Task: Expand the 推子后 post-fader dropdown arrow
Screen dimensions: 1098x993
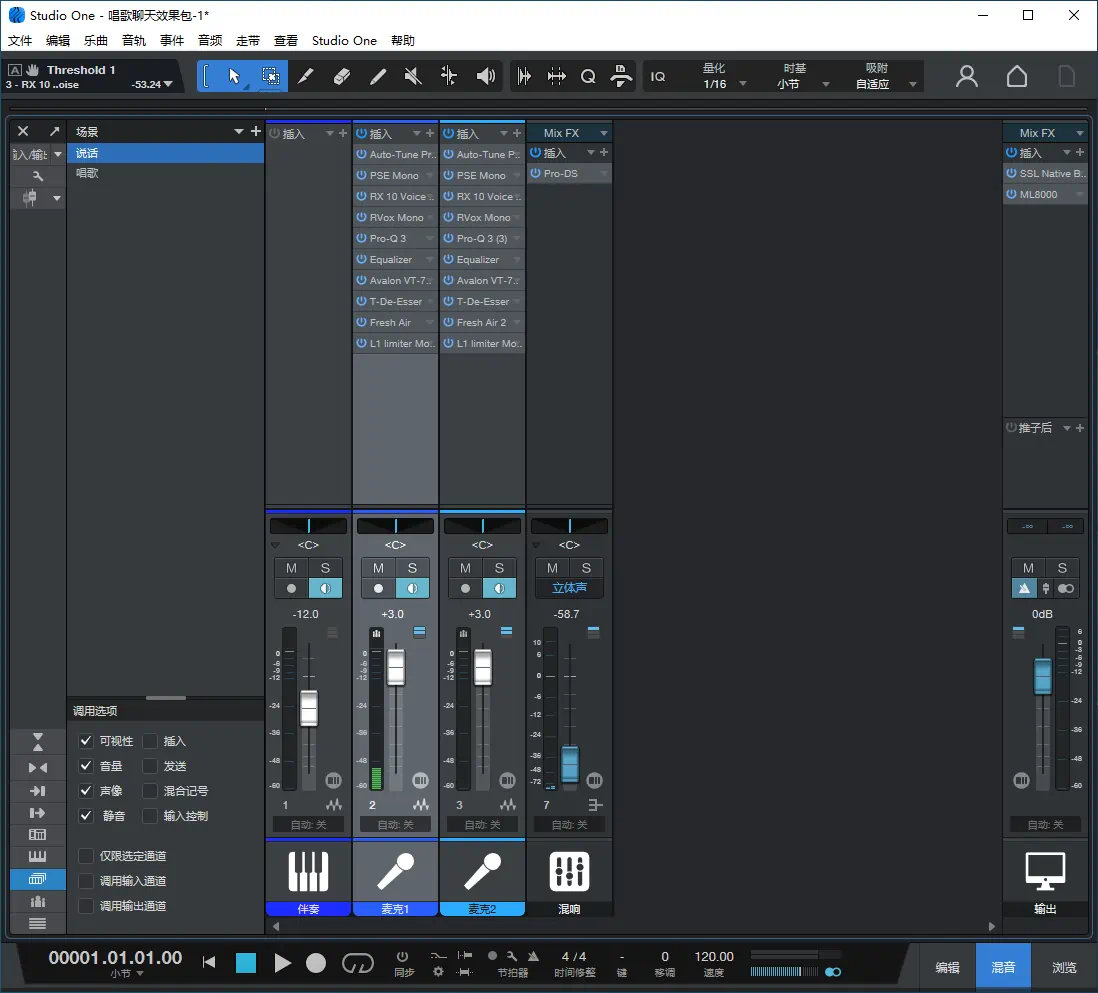Action: point(1066,428)
